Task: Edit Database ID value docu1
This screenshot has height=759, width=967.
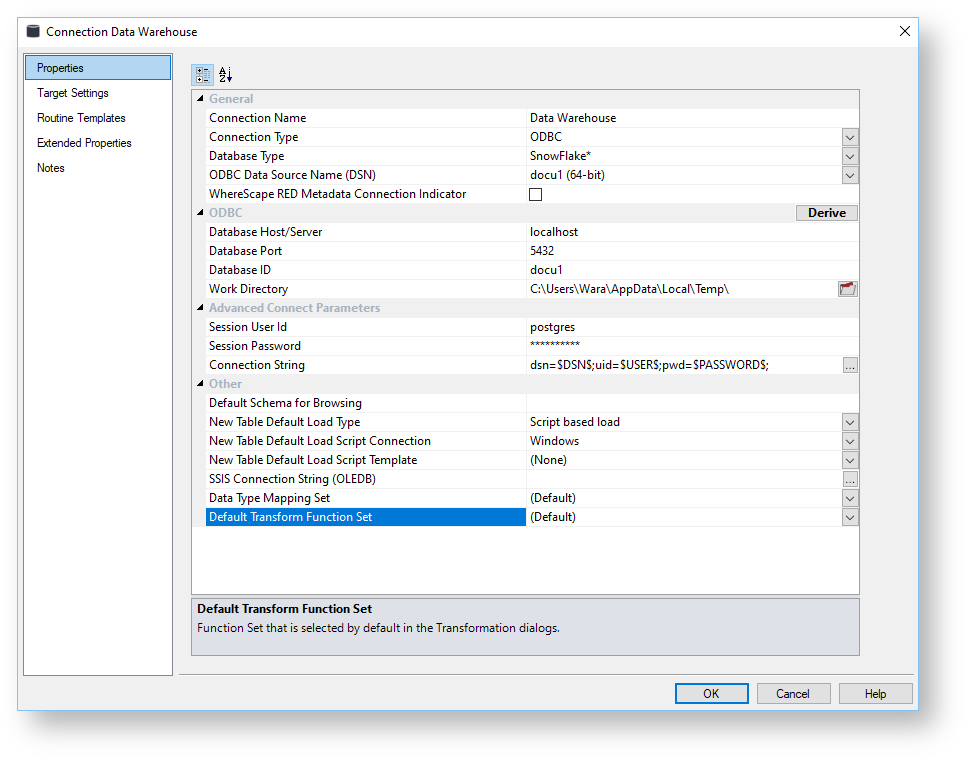Action: 692,270
